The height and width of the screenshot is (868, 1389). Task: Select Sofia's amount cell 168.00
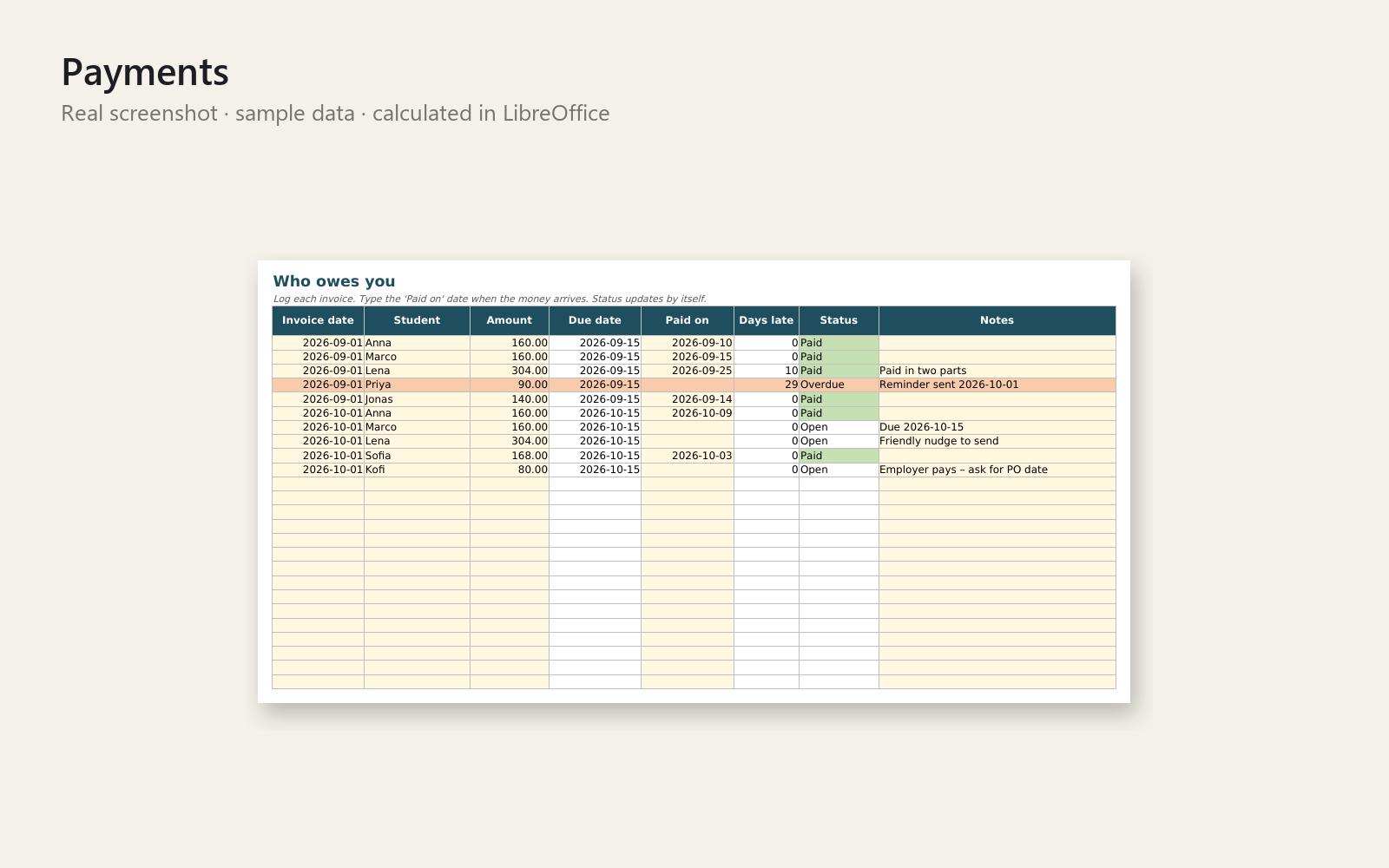pos(510,456)
